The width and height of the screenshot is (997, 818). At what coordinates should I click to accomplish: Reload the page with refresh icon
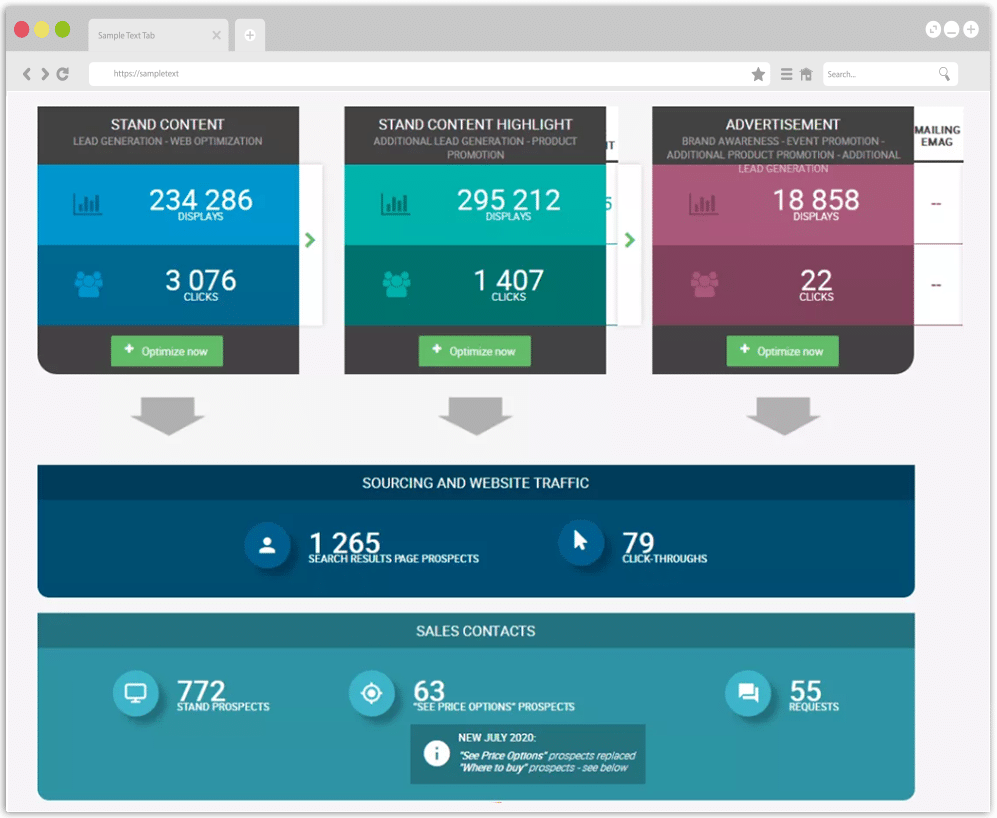63,74
